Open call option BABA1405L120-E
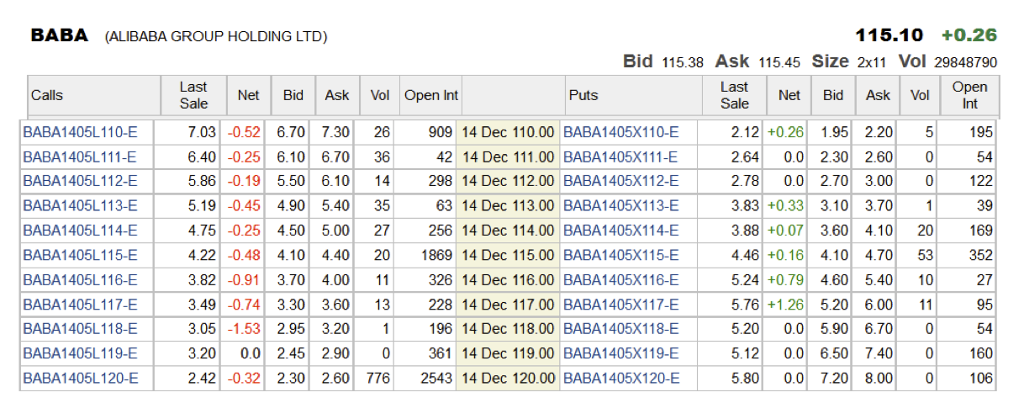 point(80,379)
